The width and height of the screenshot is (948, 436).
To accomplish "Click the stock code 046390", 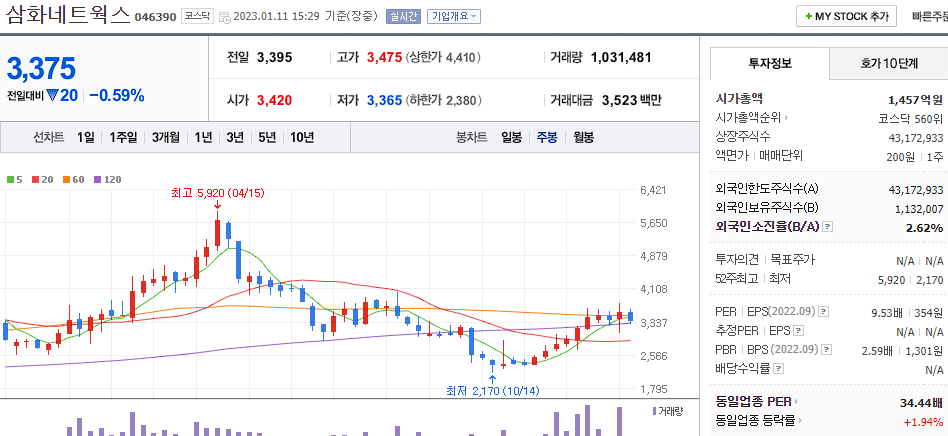I will click(x=155, y=17).
